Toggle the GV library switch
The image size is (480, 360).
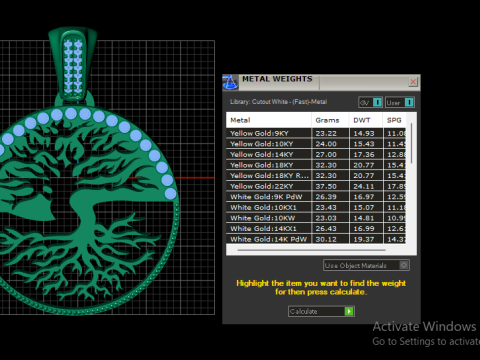click(x=370, y=102)
